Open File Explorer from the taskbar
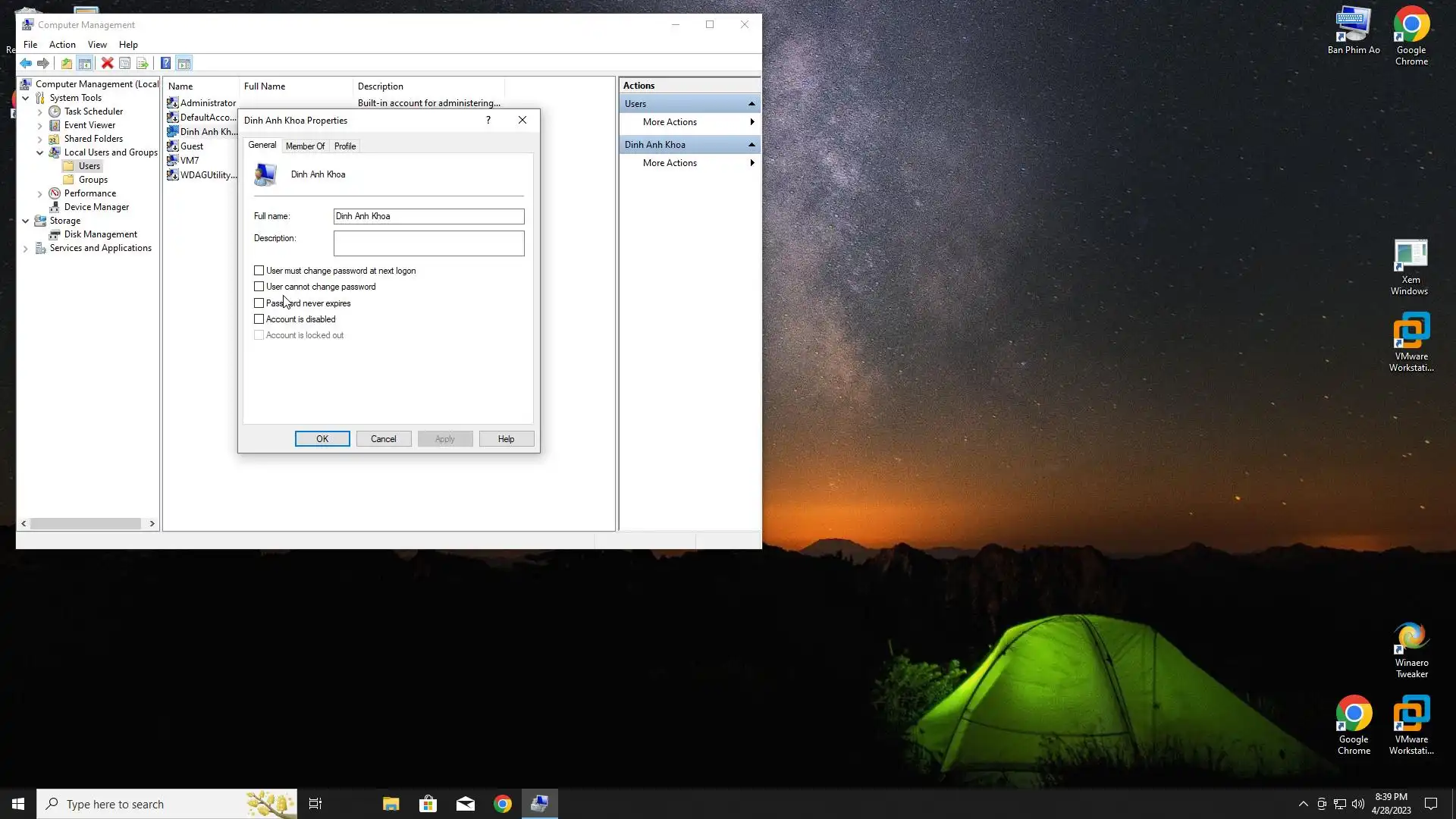The height and width of the screenshot is (819, 1456). 391,804
